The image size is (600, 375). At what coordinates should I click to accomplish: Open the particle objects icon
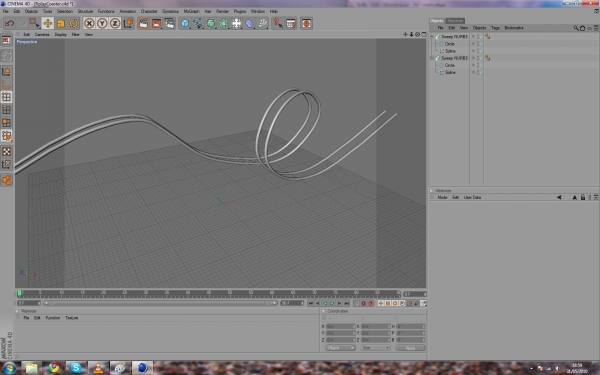[262, 23]
